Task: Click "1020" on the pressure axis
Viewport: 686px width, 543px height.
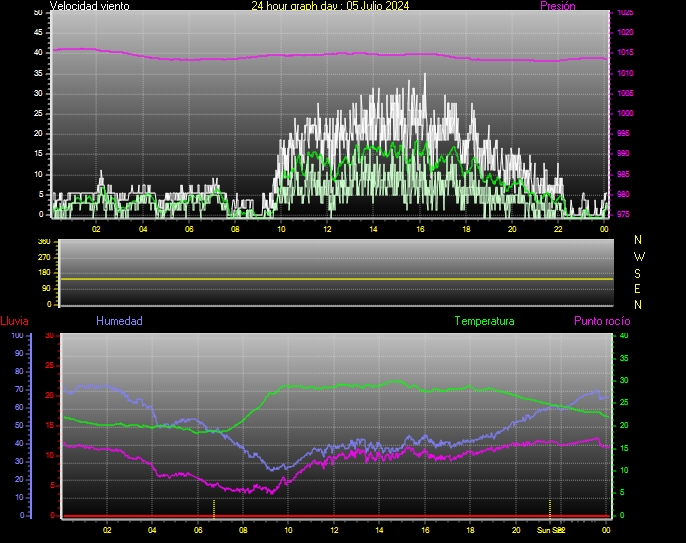Action: coord(625,32)
